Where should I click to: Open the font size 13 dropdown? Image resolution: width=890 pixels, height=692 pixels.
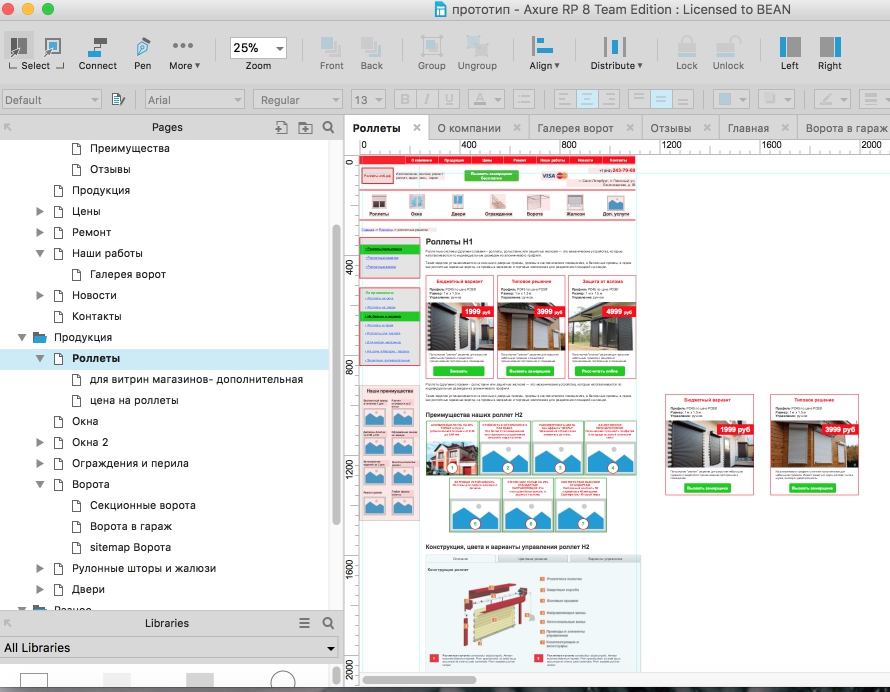coord(368,100)
